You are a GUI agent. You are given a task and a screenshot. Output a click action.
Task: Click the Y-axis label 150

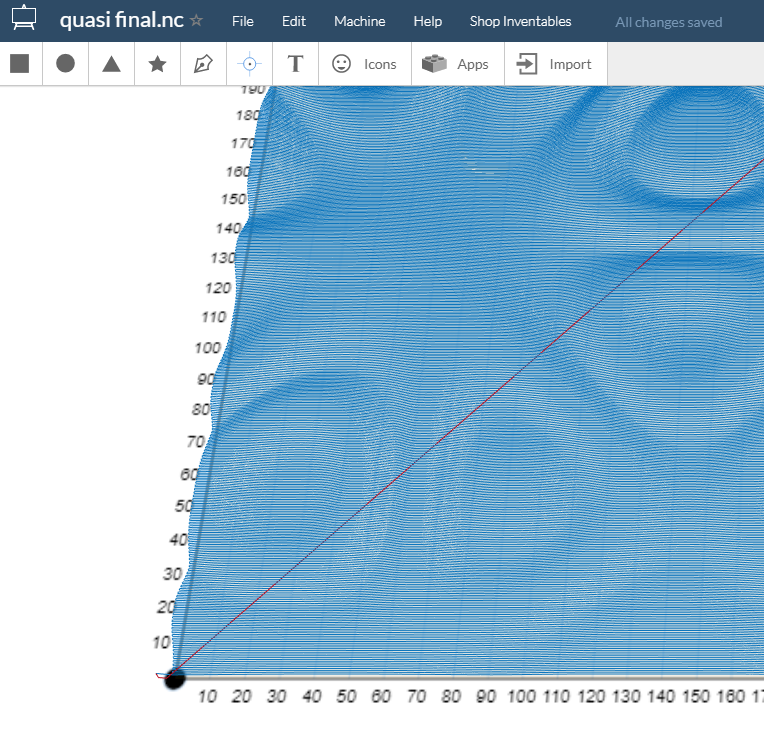point(233,199)
